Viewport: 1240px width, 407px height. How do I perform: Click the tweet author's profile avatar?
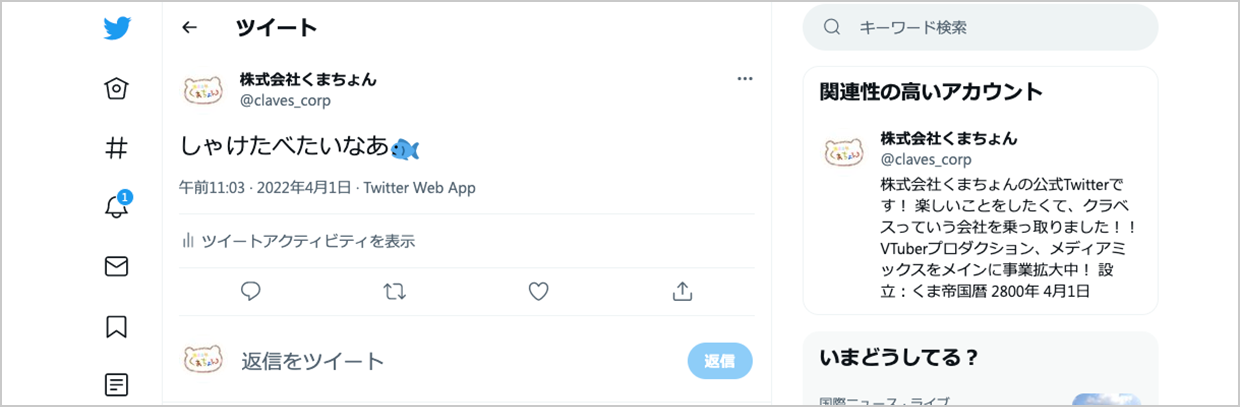click(203, 90)
